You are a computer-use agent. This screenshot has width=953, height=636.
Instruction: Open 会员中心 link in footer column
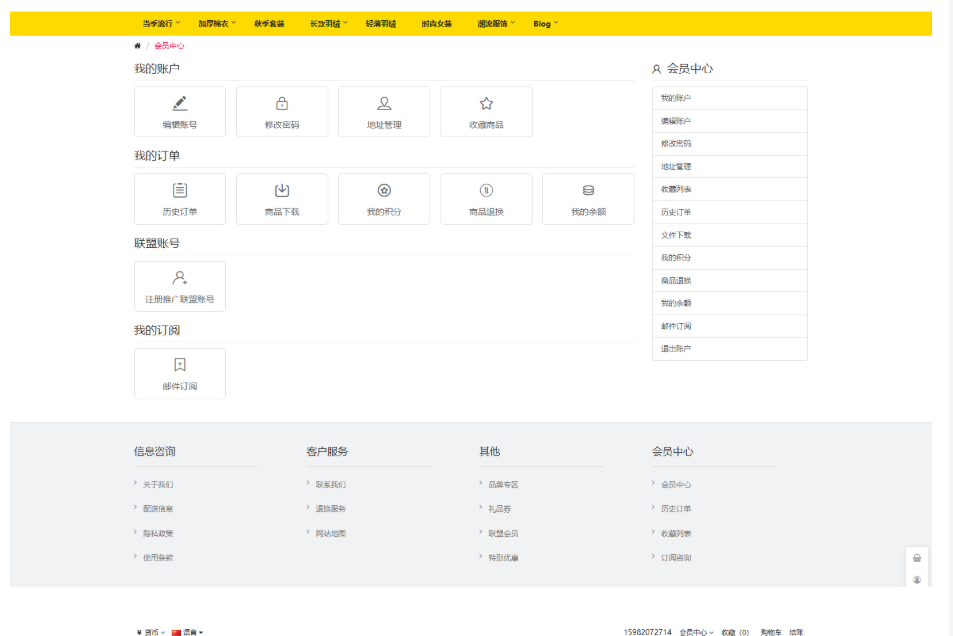click(x=676, y=485)
